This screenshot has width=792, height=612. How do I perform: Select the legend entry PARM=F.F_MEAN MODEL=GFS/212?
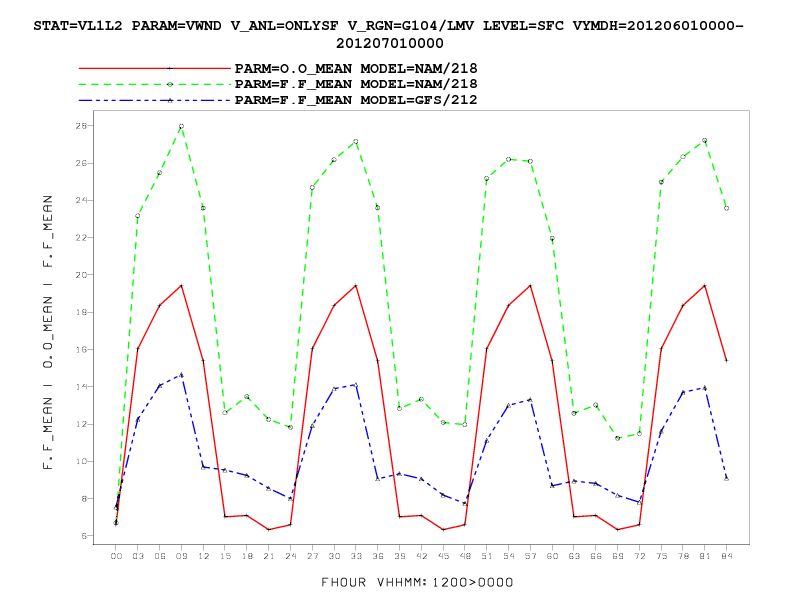(356, 100)
